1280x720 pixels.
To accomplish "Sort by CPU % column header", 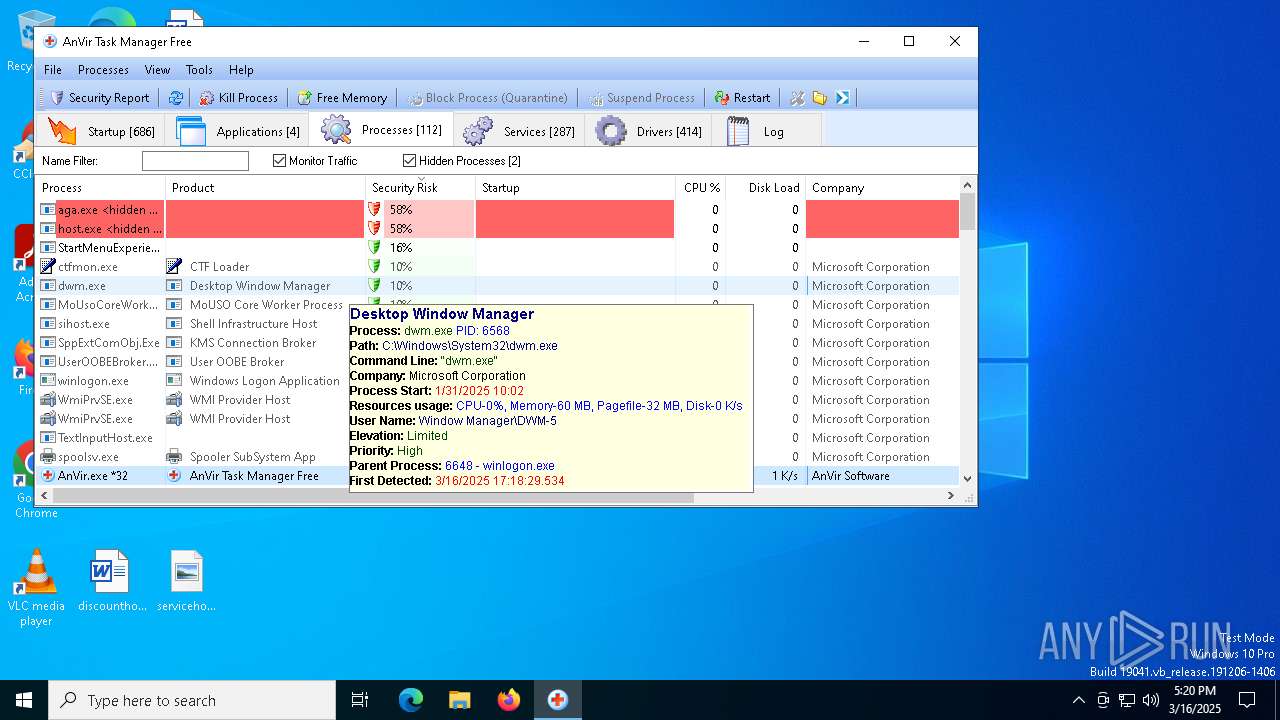I will click(700, 187).
